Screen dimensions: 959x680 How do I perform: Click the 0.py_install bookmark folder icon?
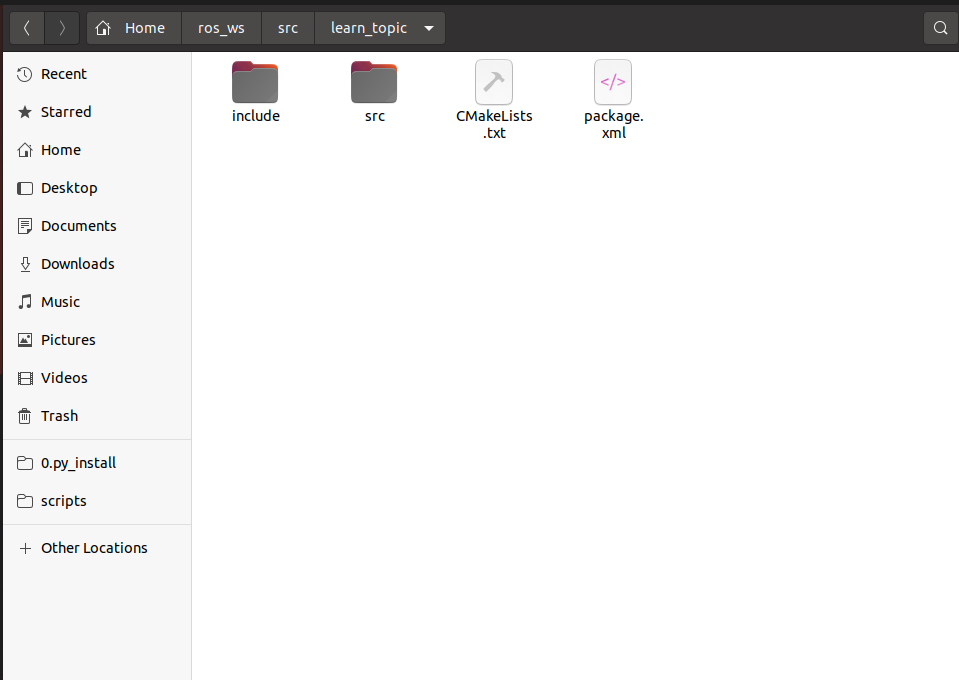pos(25,464)
